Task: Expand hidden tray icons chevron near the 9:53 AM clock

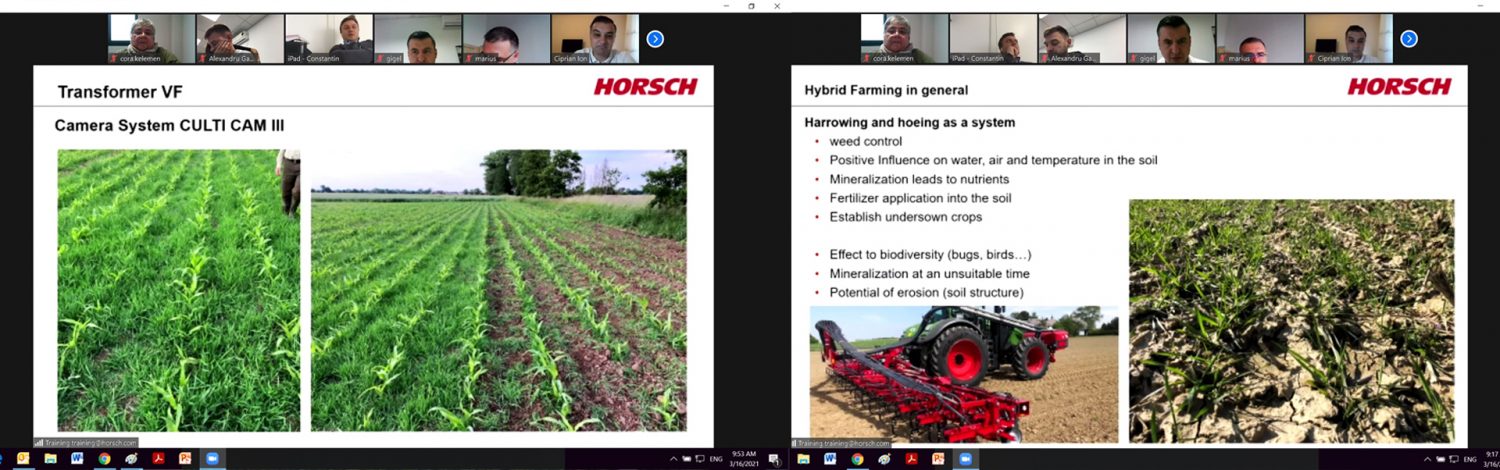Action: coord(673,458)
